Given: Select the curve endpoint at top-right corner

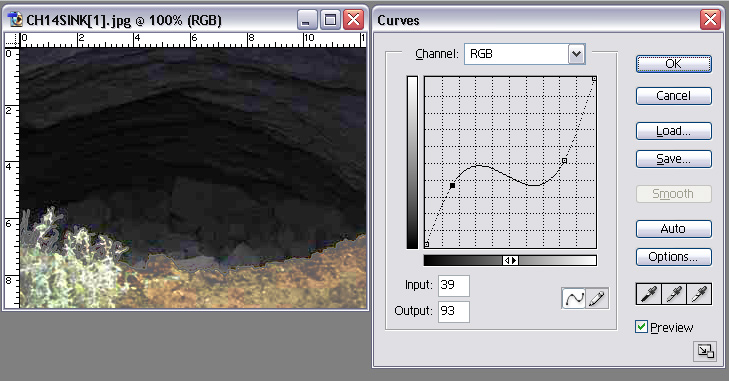Looking at the screenshot, I should point(594,79).
